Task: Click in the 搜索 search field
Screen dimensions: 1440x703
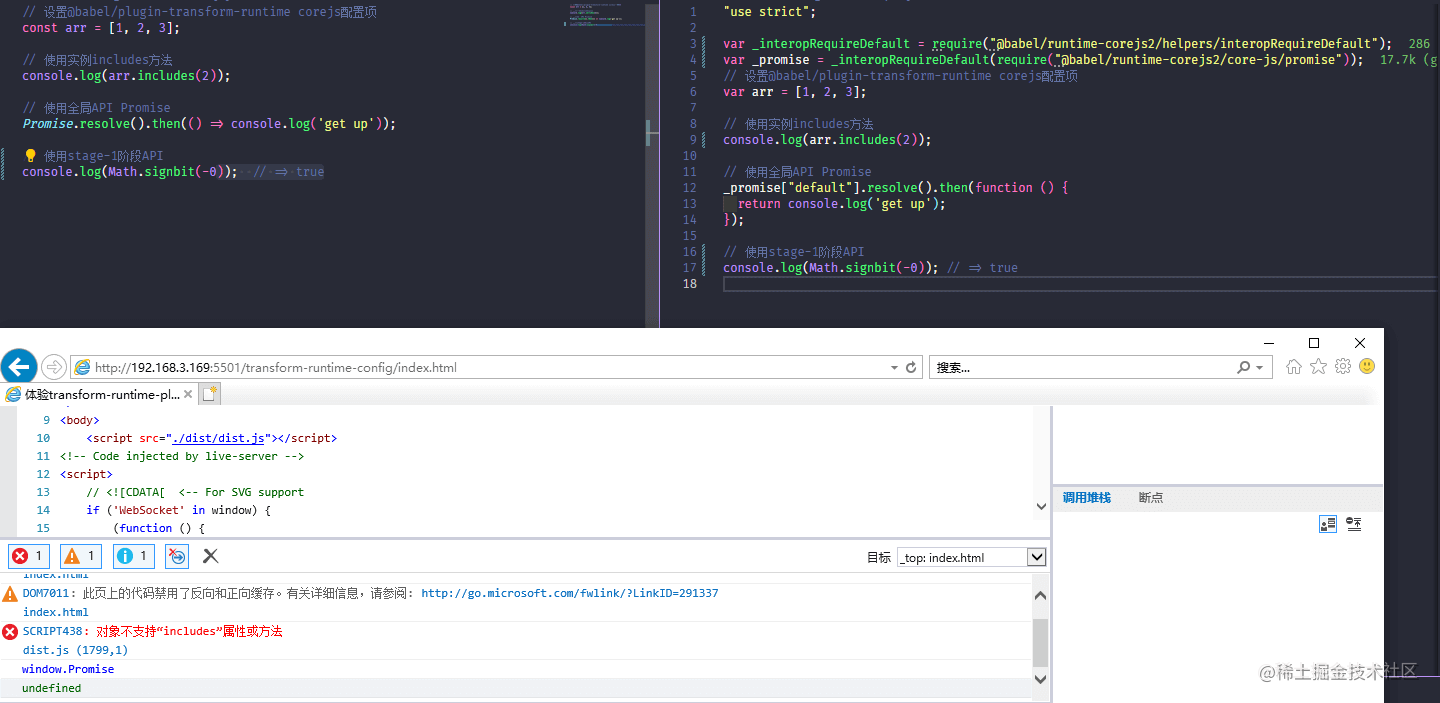Action: click(x=1084, y=367)
